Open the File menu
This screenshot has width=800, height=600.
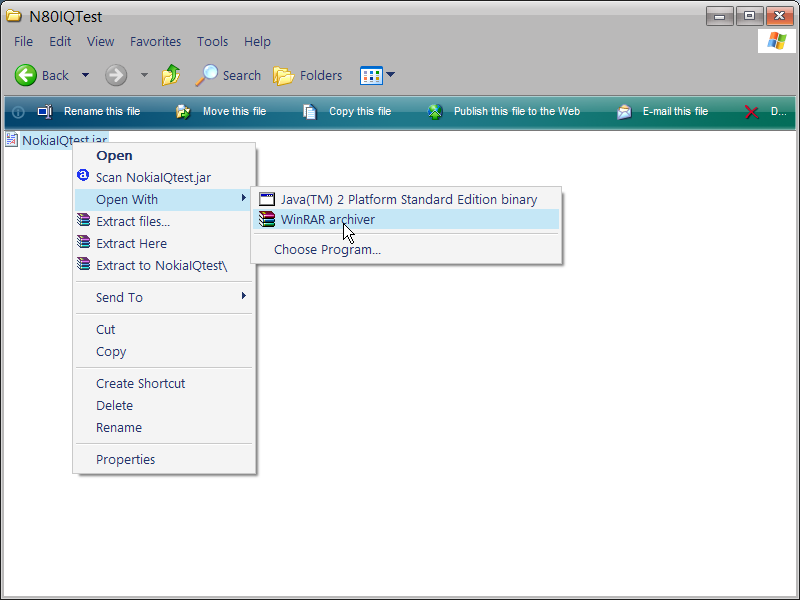click(x=23, y=41)
